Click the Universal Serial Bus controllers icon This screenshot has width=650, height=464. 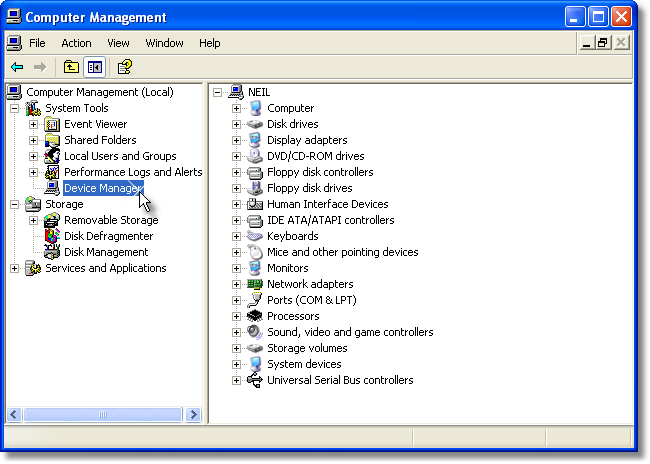click(255, 380)
